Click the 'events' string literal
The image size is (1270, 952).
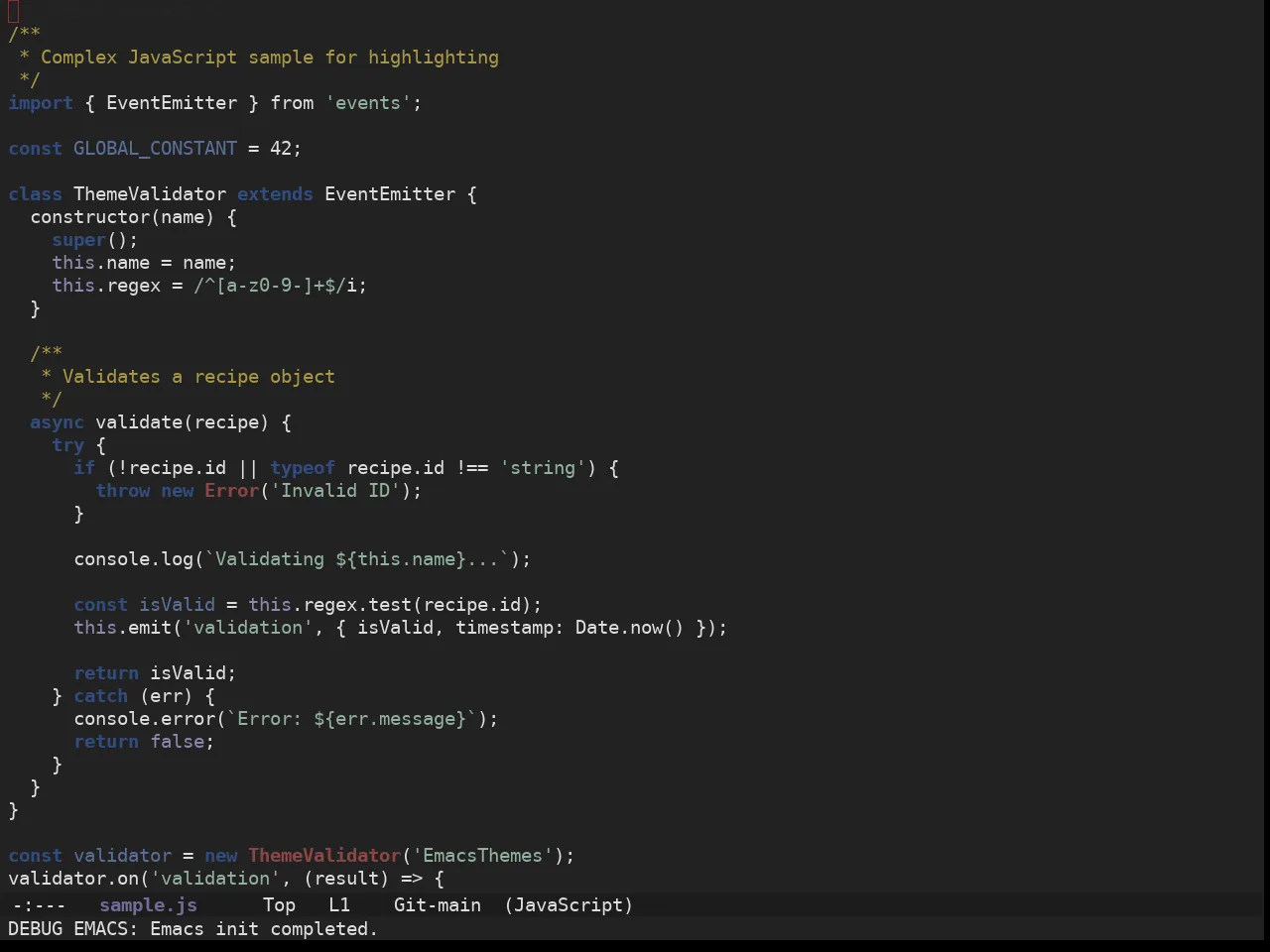368,102
